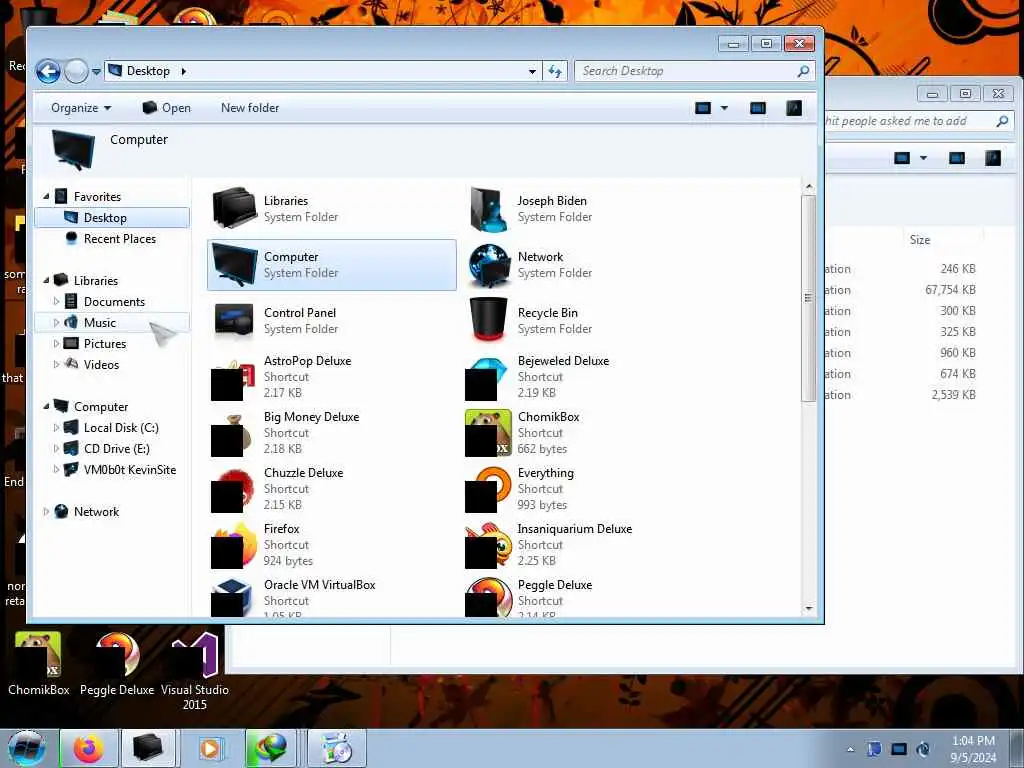Select the Bejeweled Deluxe shortcut icon
This screenshot has height=768, width=1024.
coord(488,377)
